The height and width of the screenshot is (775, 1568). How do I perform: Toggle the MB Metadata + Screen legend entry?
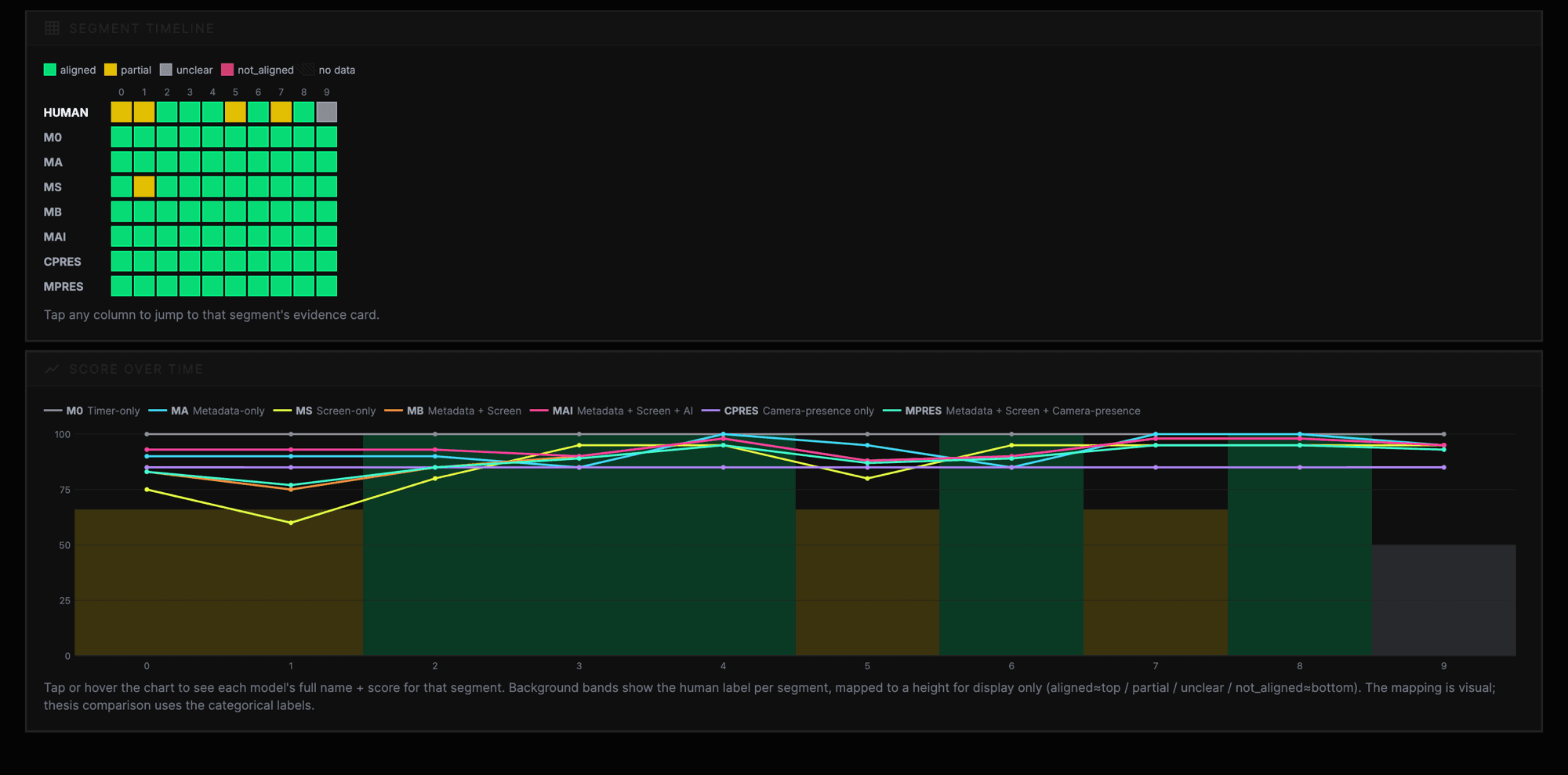[453, 411]
